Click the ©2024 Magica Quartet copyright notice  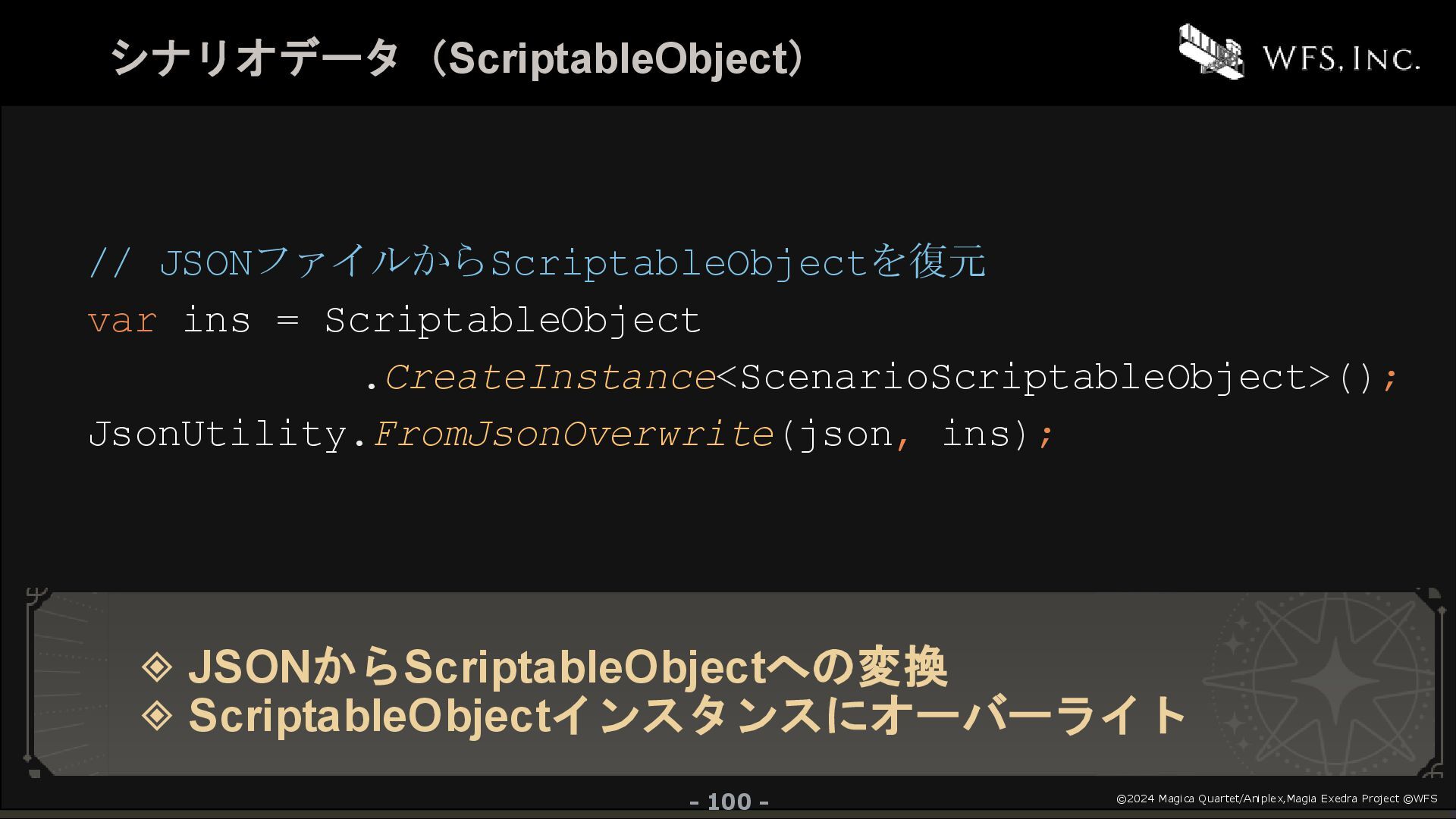click(1276, 799)
